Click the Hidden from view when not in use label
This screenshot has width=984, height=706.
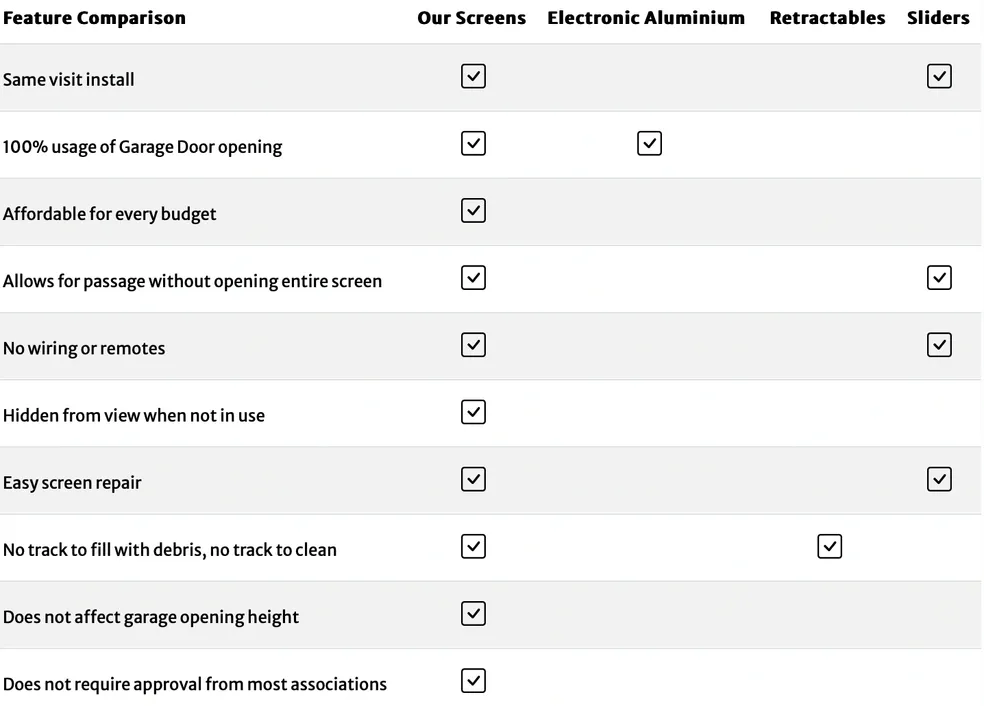134,415
